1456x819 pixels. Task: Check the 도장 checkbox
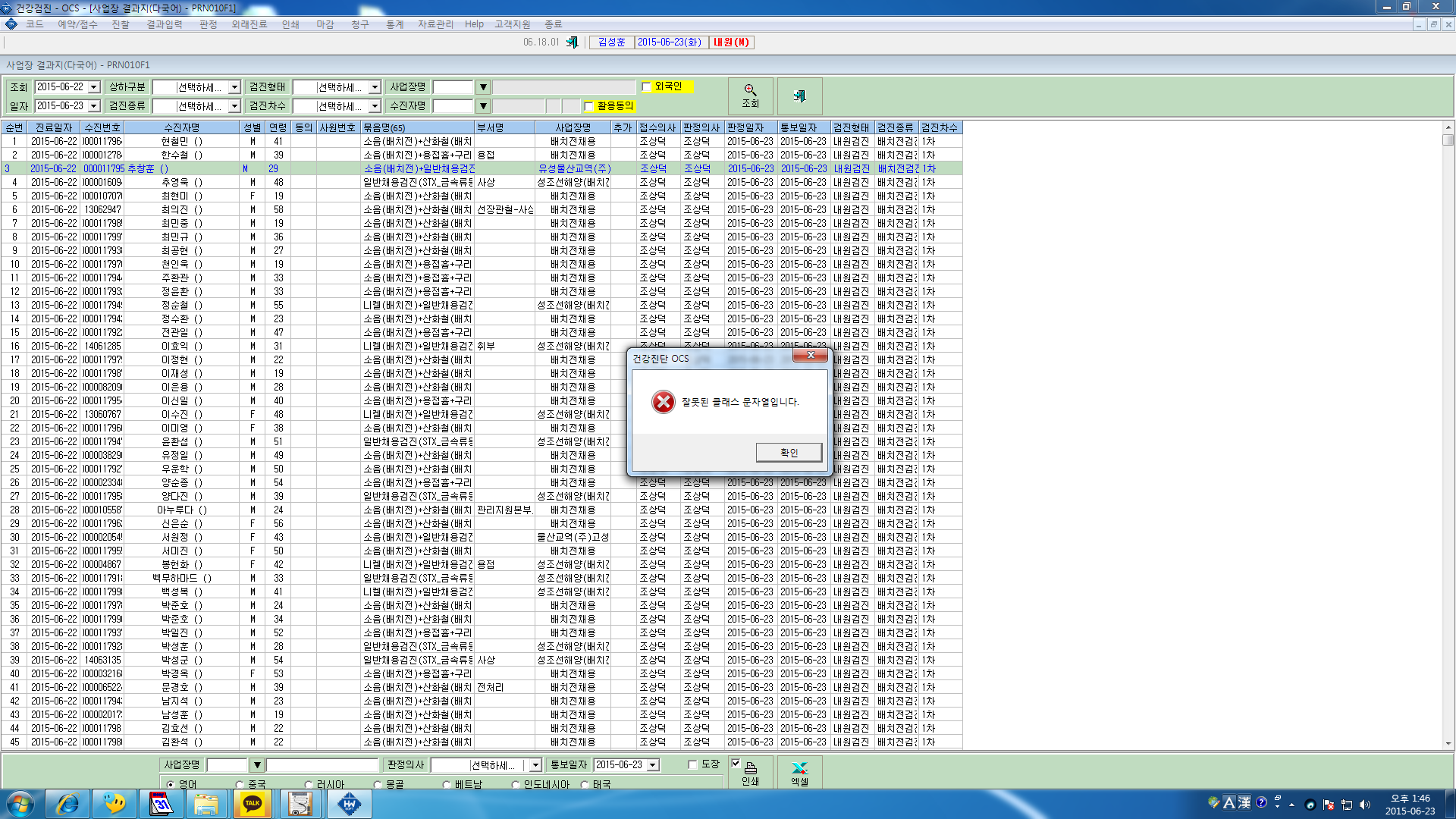click(x=692, y=764)
